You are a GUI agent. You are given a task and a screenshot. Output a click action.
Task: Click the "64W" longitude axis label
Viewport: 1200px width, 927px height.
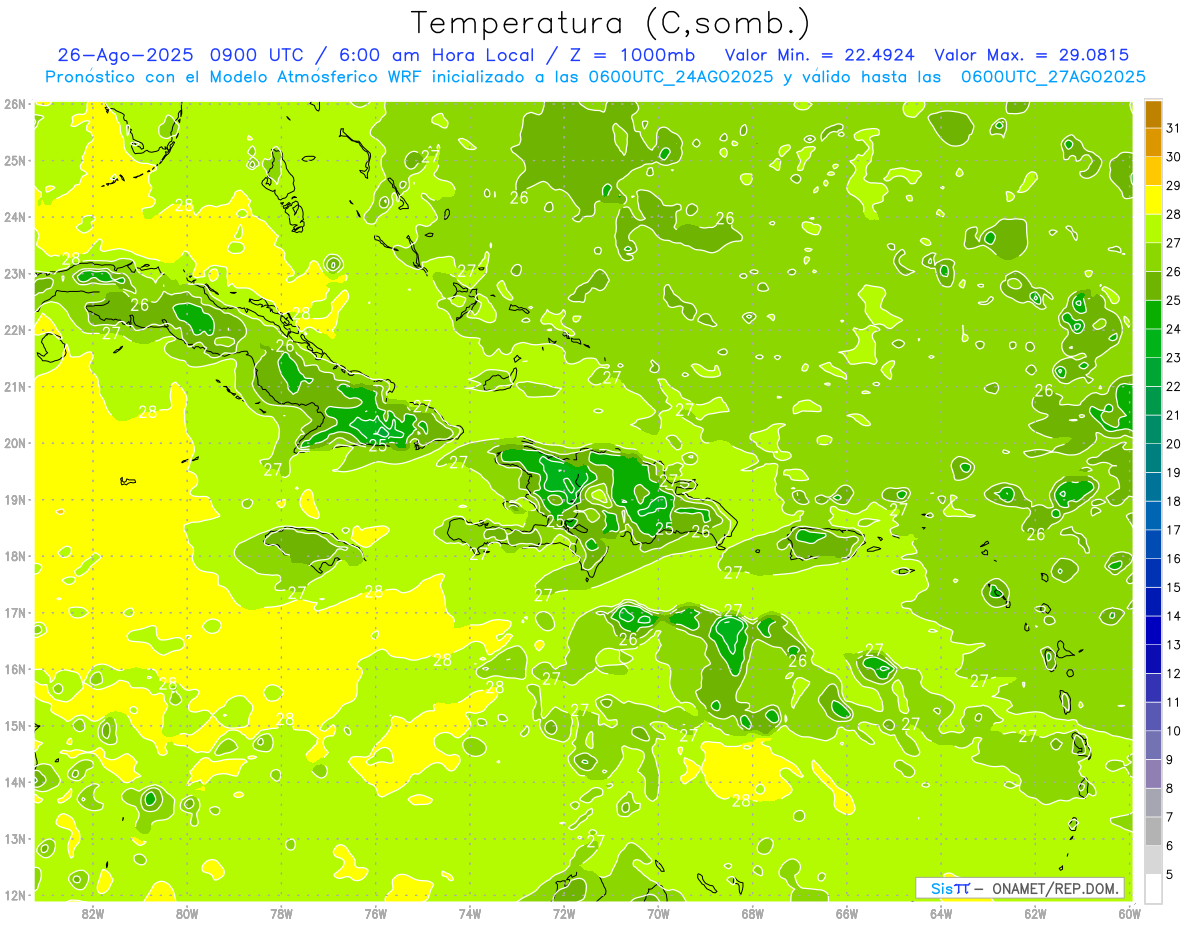[940, 913]
